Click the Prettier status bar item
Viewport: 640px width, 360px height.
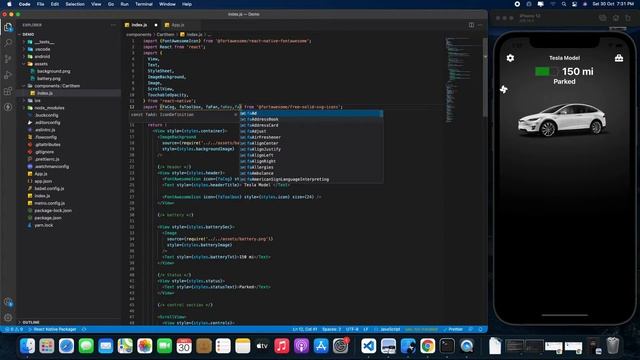(453, 329)
